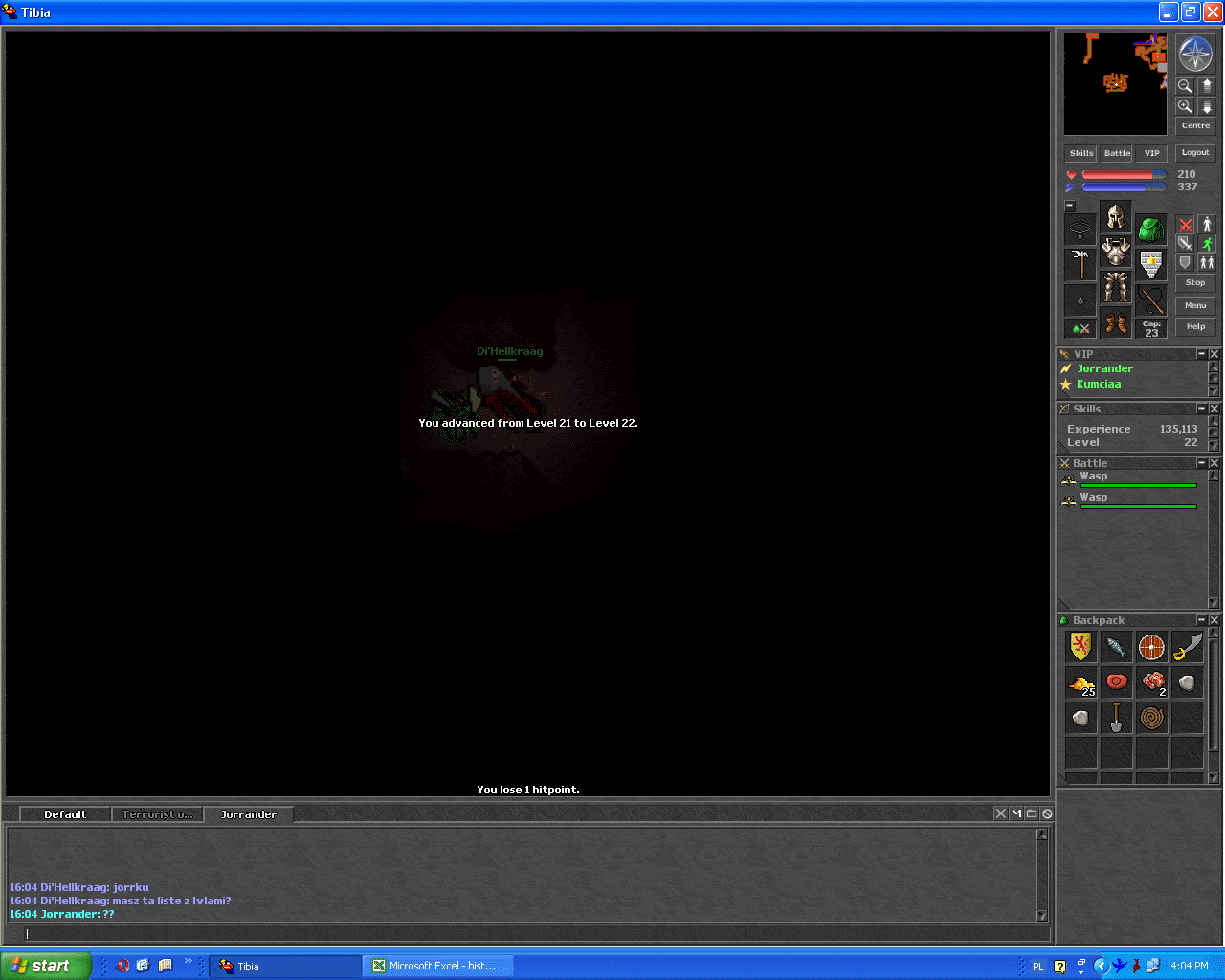Click the Centre minimap button
Screen dimensions: 1225x980
1195,125
